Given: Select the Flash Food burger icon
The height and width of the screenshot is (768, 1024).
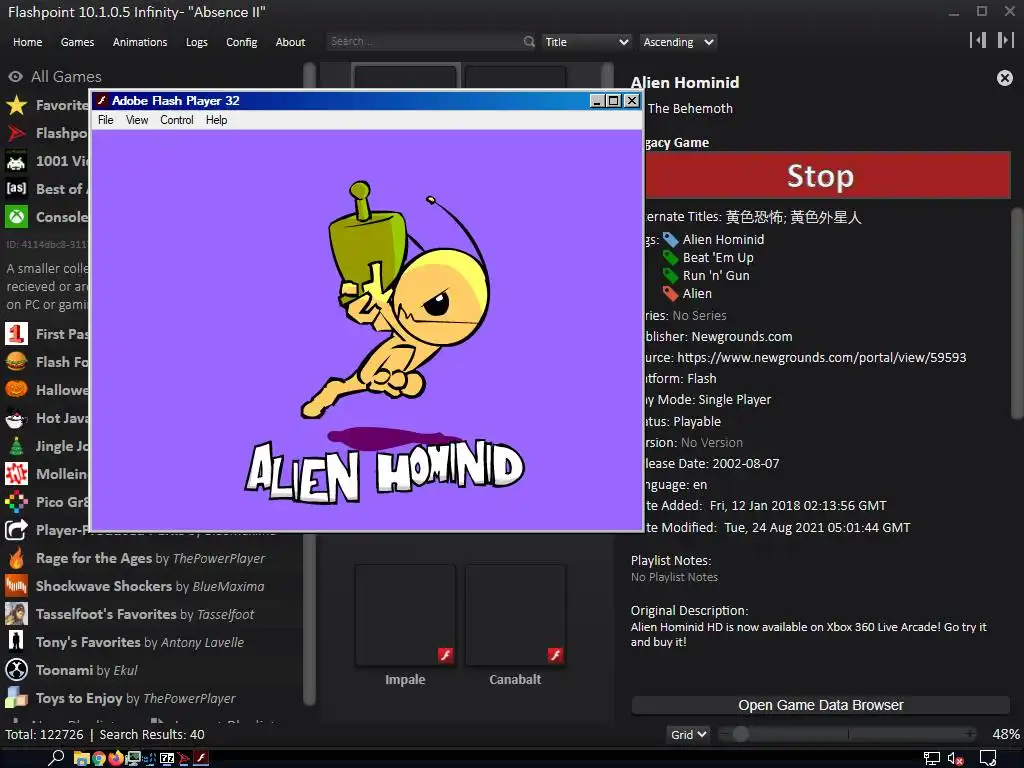Looking at the screenshot, I should coord(16,362).
